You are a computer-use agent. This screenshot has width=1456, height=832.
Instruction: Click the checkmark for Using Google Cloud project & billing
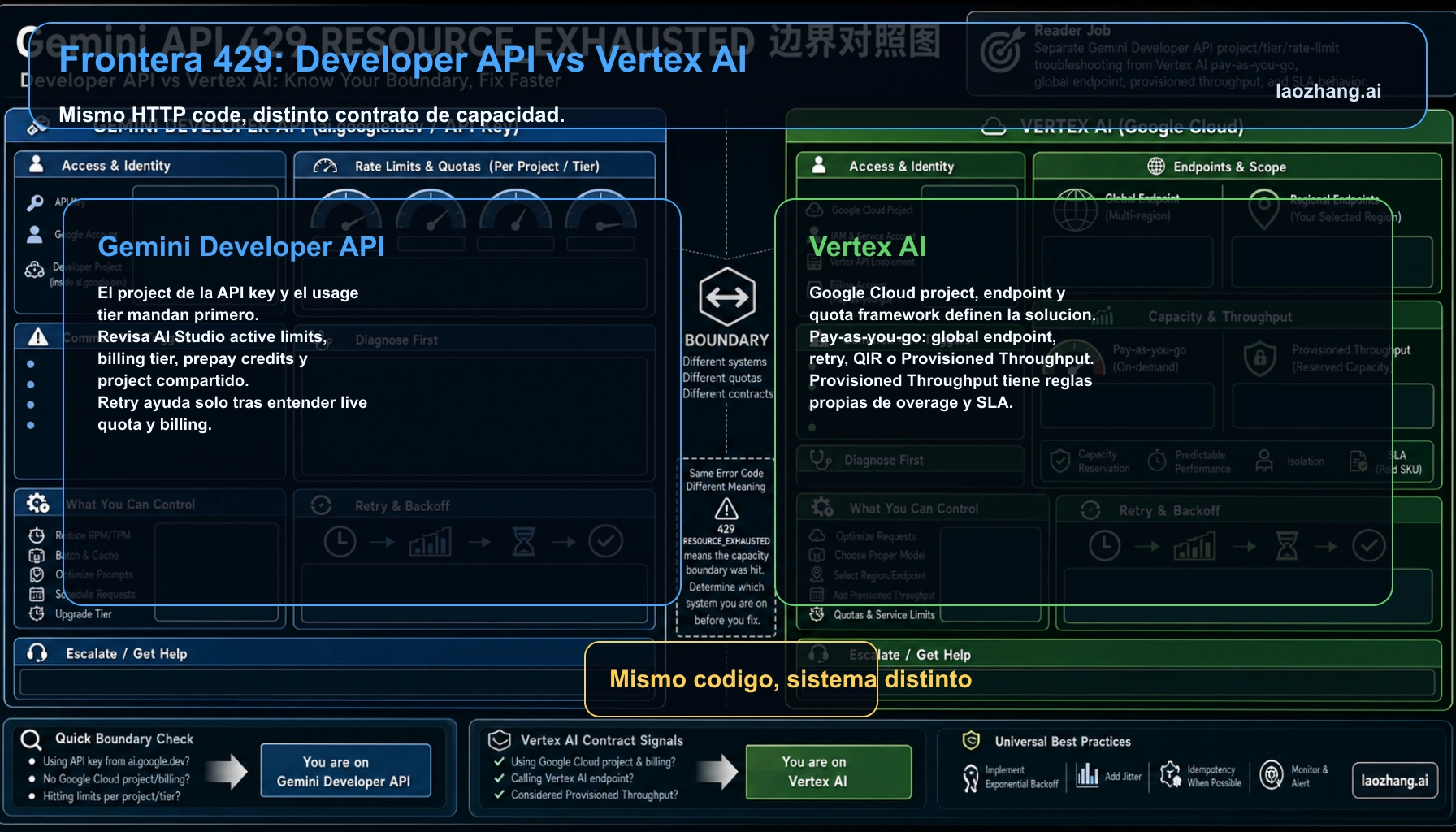[500, 762]
